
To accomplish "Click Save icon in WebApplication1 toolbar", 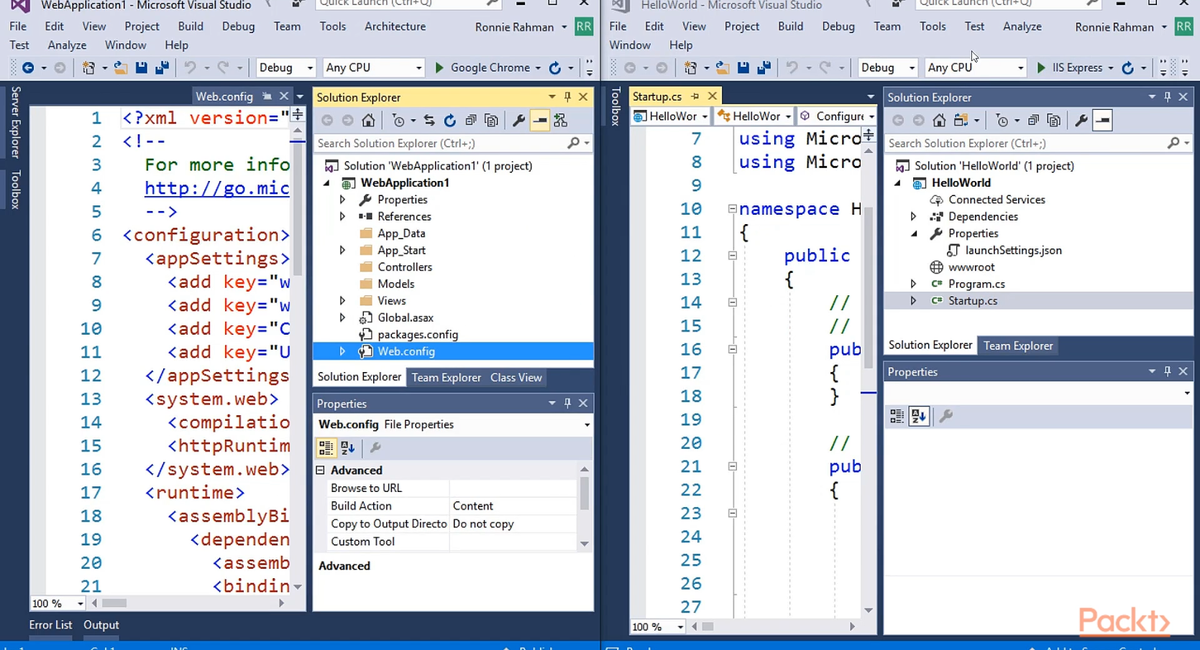I will coord(141,68).
